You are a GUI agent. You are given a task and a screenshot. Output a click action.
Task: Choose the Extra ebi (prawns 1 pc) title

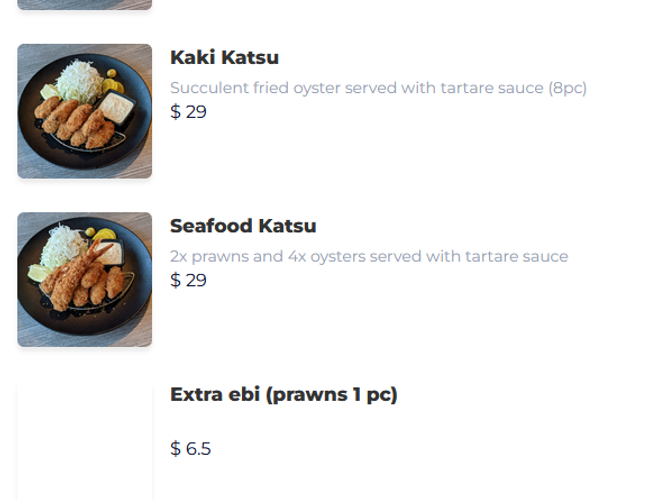pos(283,394)
